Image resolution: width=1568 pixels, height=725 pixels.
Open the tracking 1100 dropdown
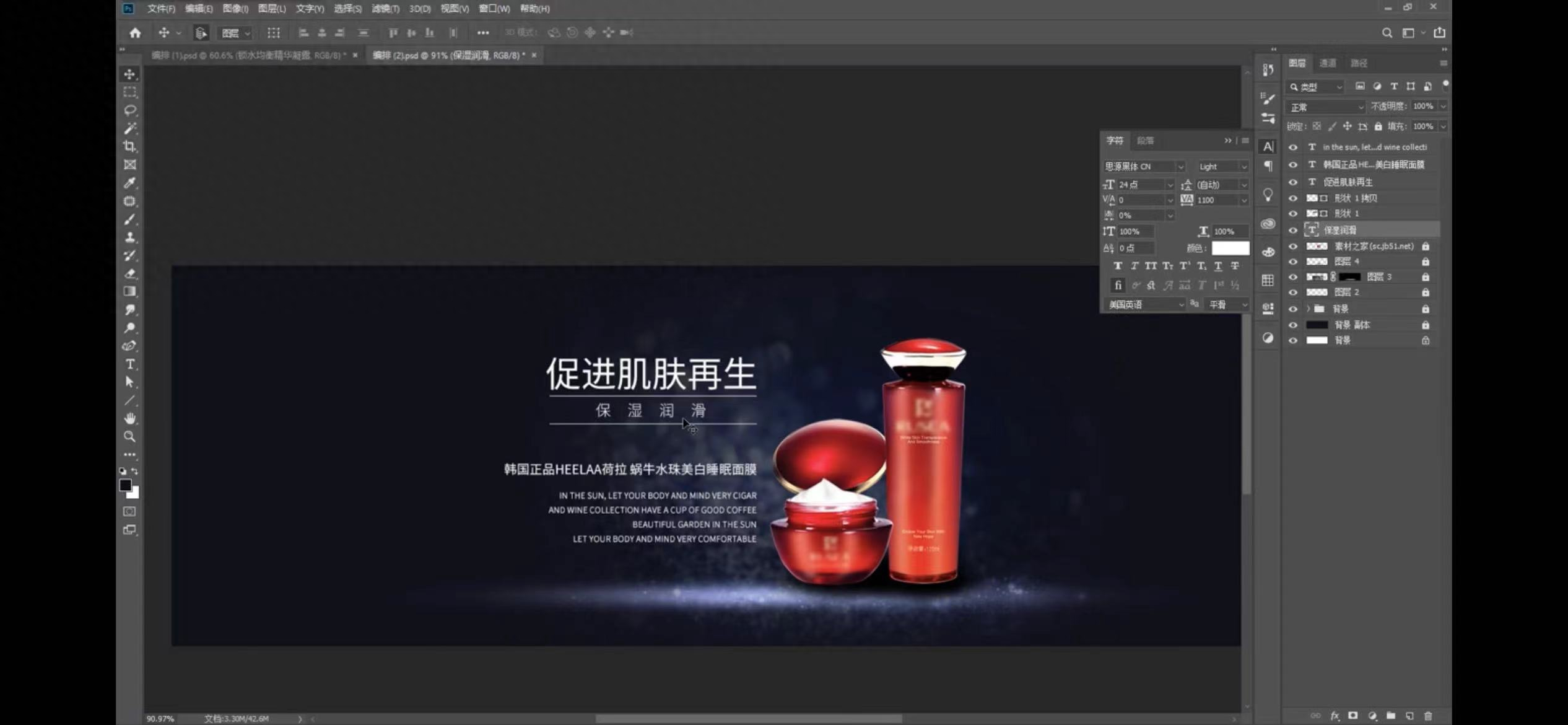click(x=1244, y=200)
